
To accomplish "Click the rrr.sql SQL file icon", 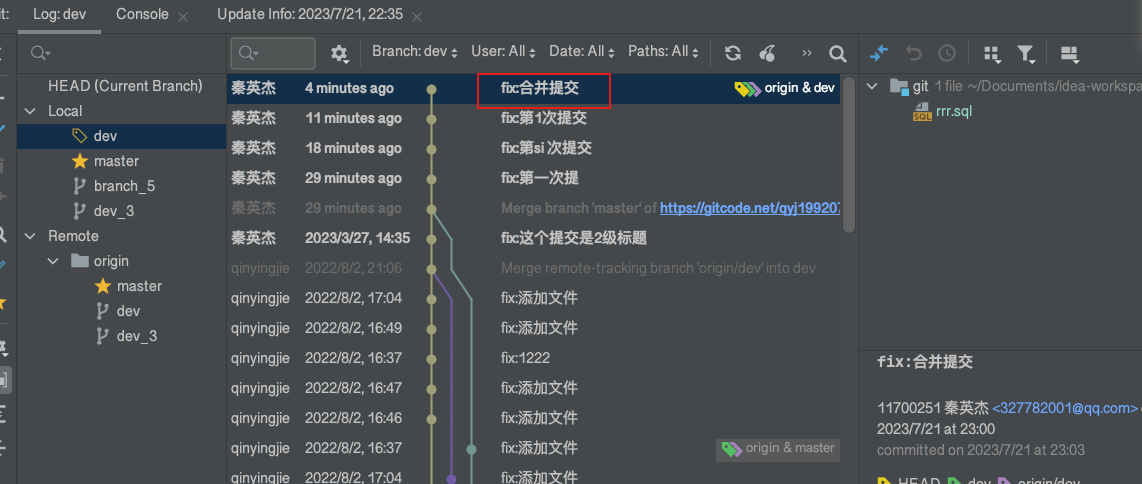I will tap(922, 111).
